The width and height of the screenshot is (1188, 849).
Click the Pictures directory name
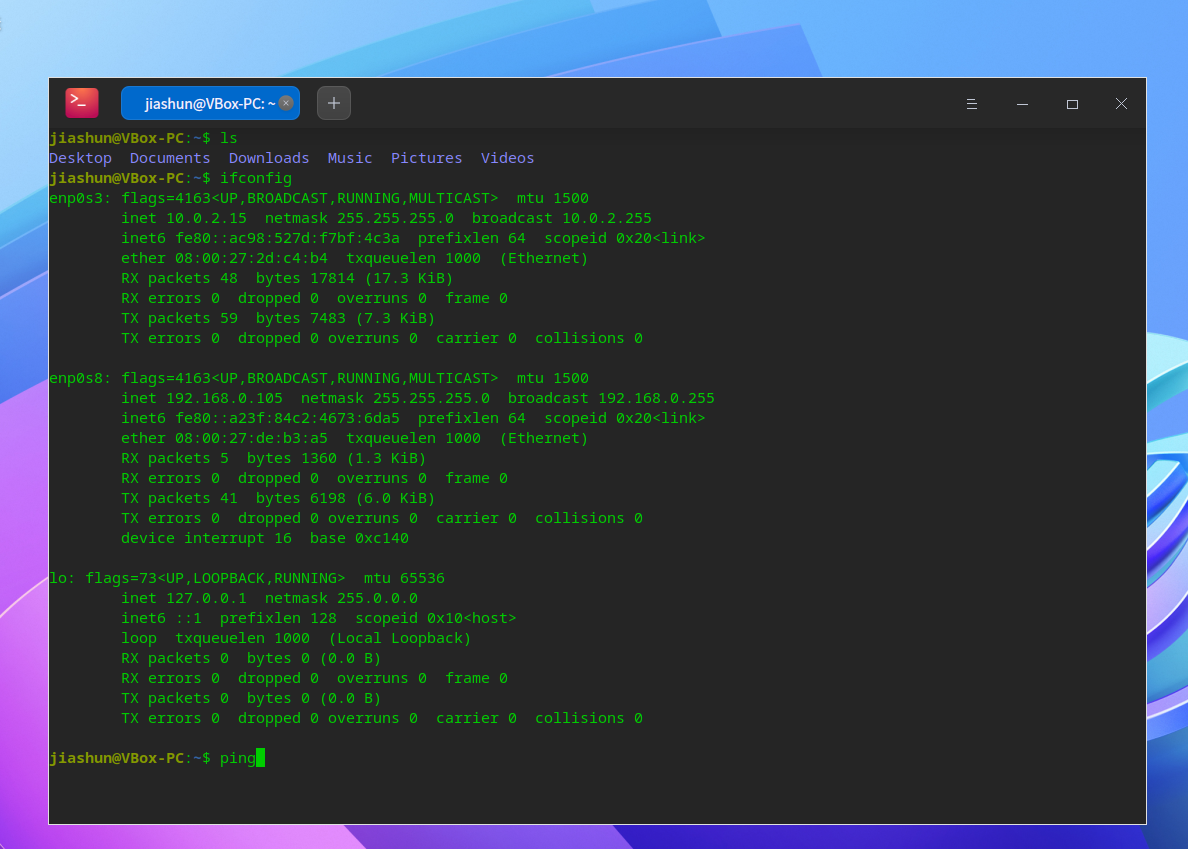point(427,158)
